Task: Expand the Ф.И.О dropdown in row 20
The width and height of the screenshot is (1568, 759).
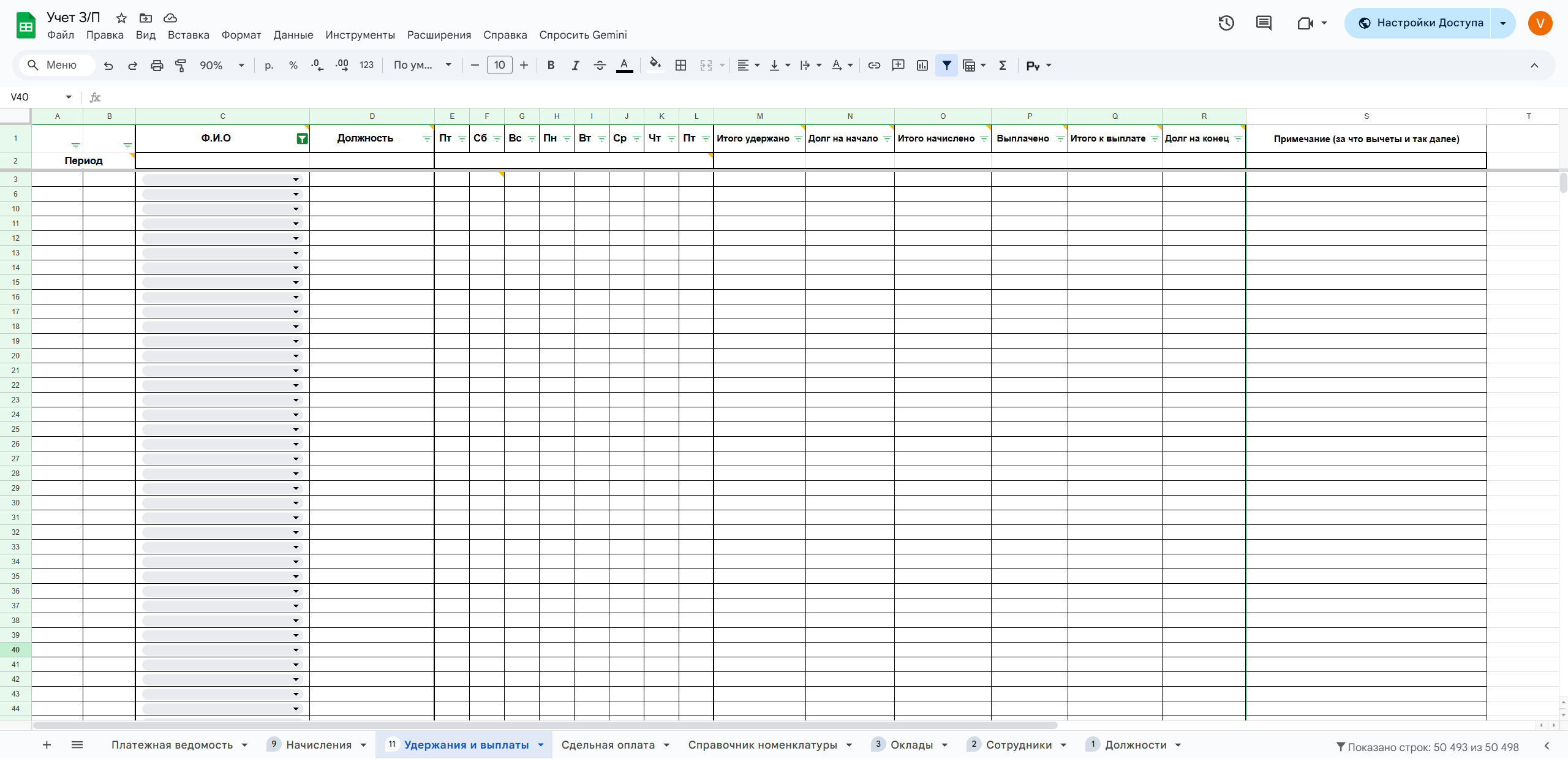Action: tap(296, 356)
